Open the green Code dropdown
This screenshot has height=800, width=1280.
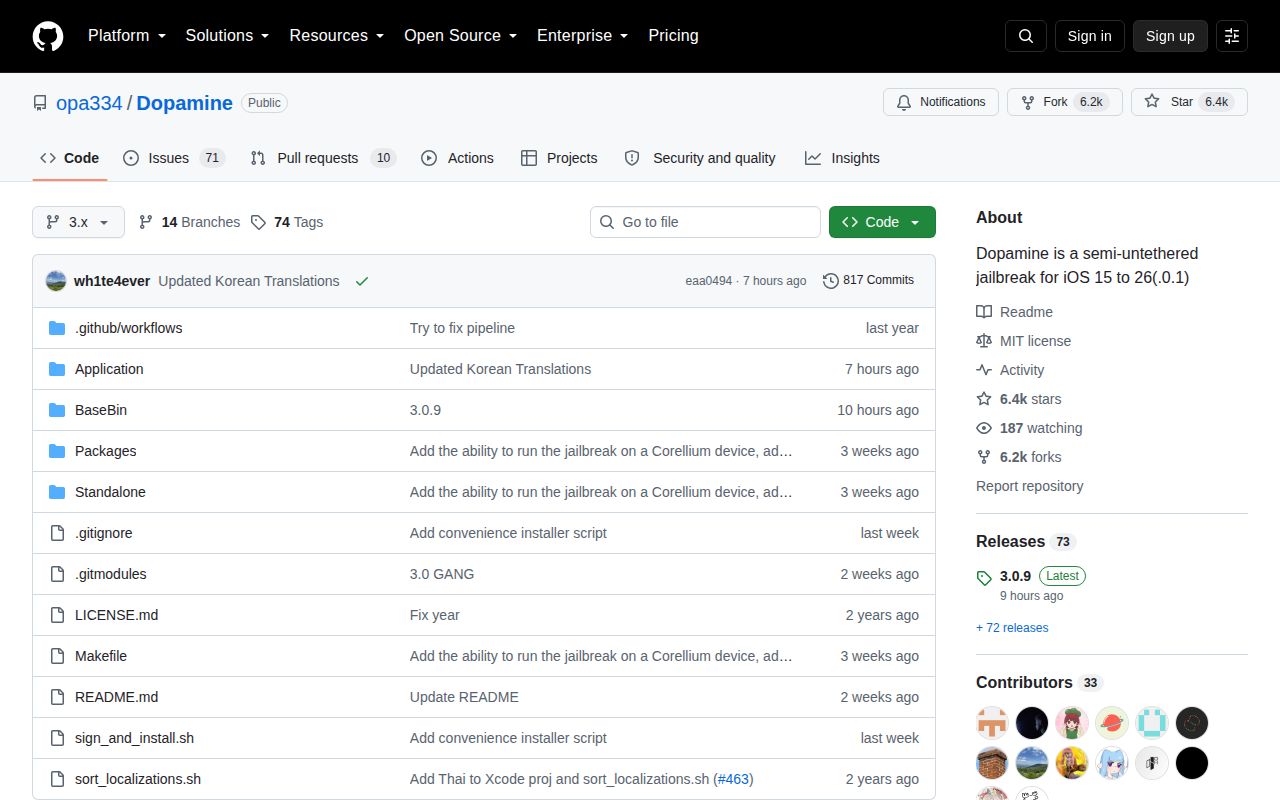click(882, 222)
